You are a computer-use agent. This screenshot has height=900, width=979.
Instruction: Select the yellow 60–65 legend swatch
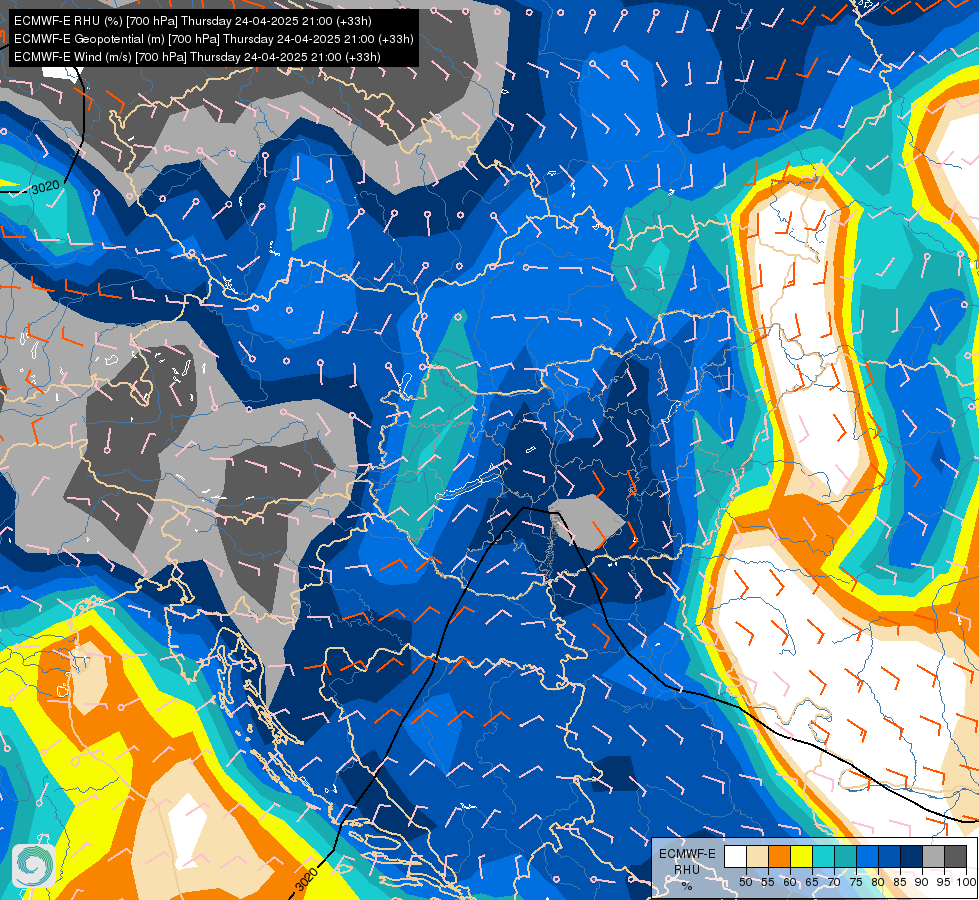801,856
